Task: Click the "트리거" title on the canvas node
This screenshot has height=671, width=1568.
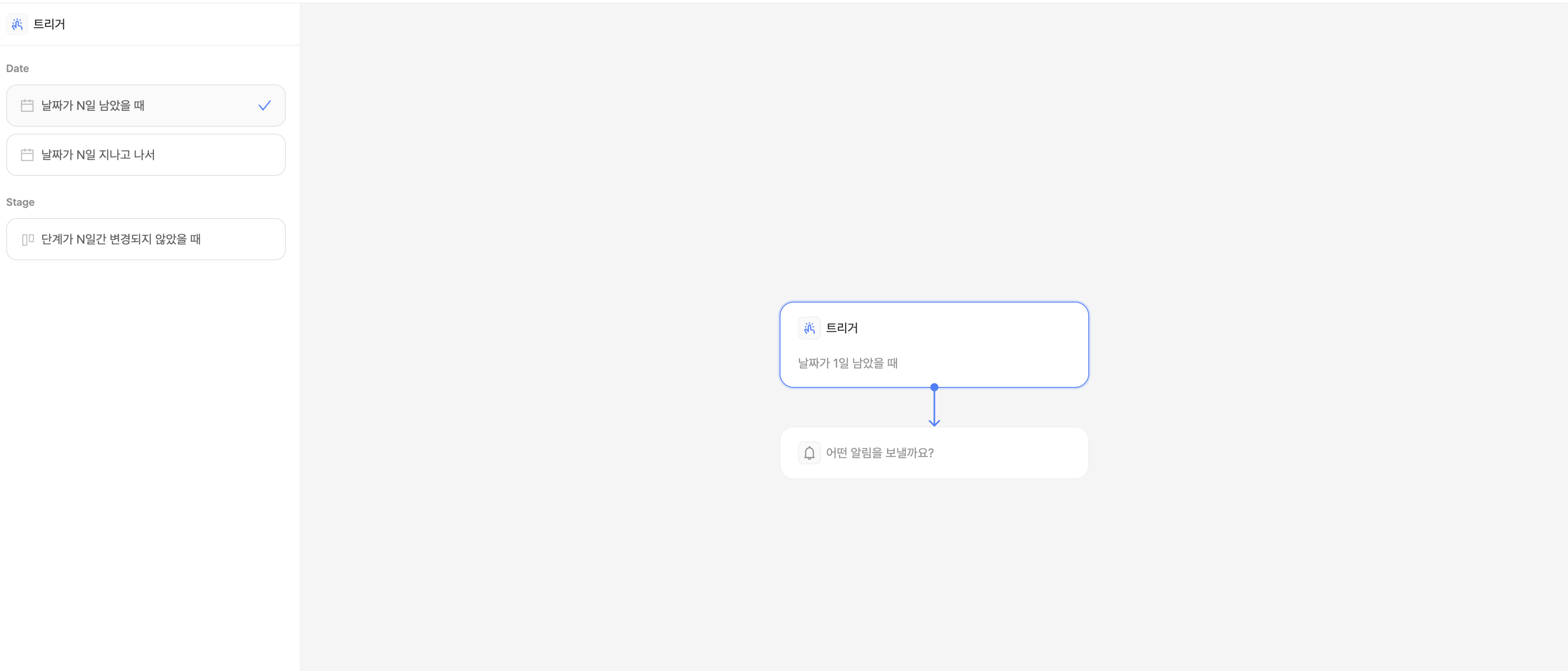Action: coord(841,328)
